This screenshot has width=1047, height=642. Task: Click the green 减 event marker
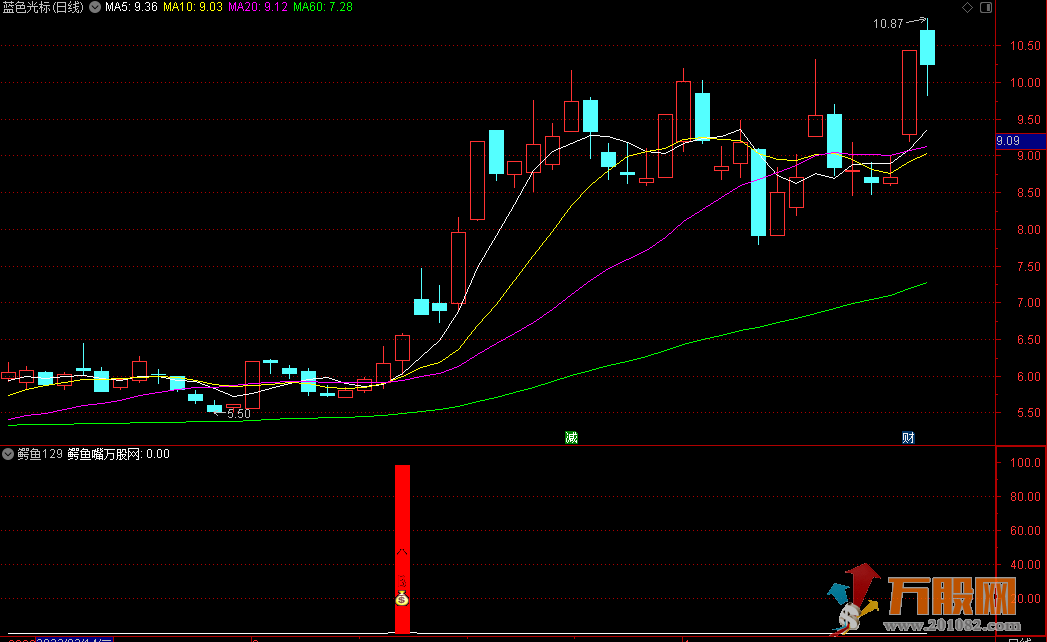(571, 438)
